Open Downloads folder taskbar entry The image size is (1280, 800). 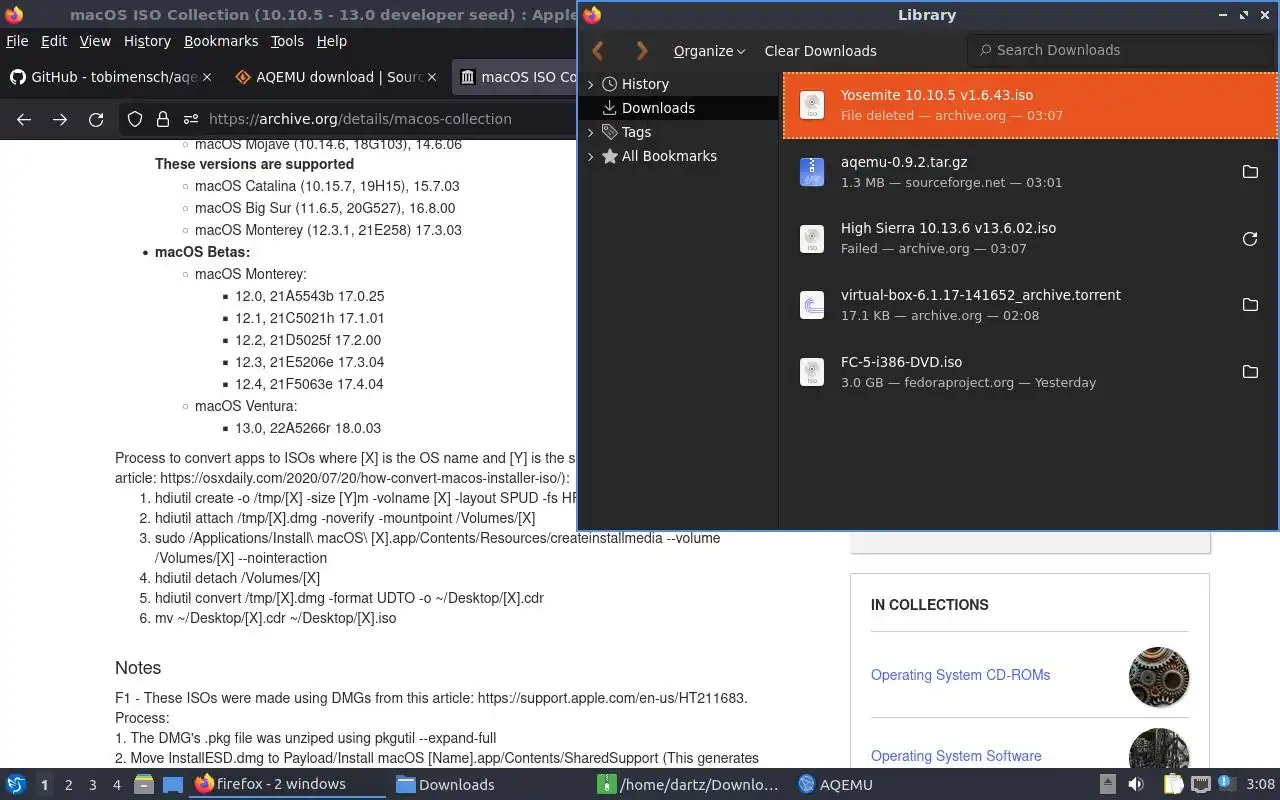click(x=488, y=785)
